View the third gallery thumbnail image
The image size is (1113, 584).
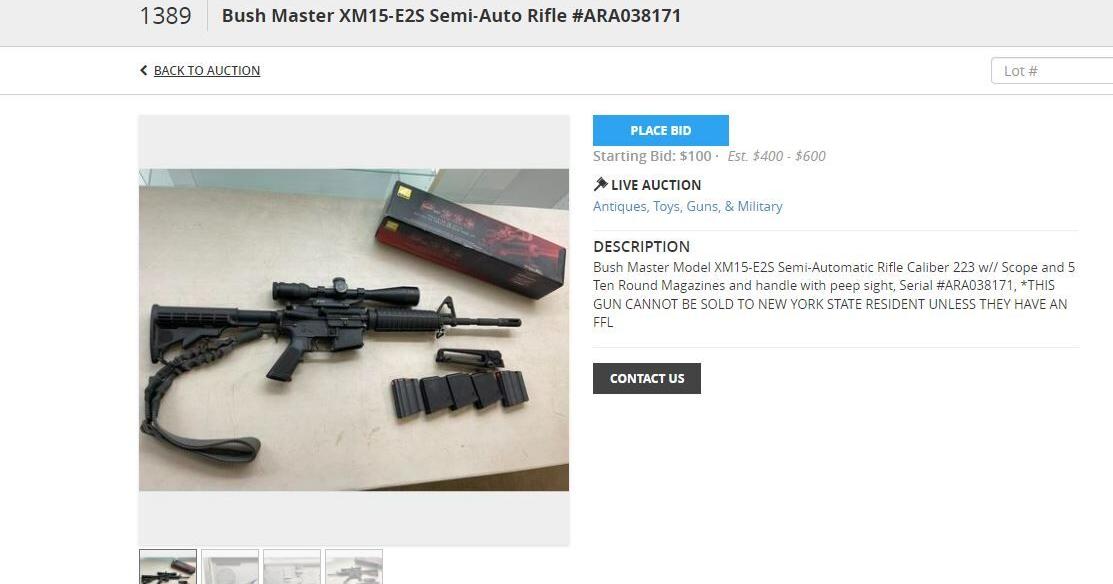(x=292, y=567)
